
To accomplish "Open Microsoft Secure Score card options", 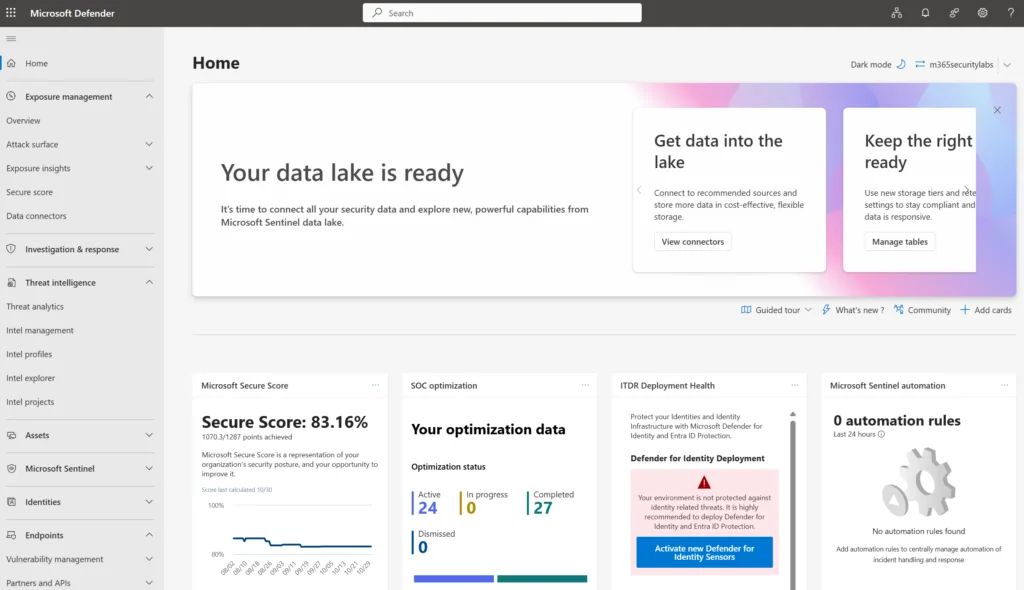I will [376, 385].
